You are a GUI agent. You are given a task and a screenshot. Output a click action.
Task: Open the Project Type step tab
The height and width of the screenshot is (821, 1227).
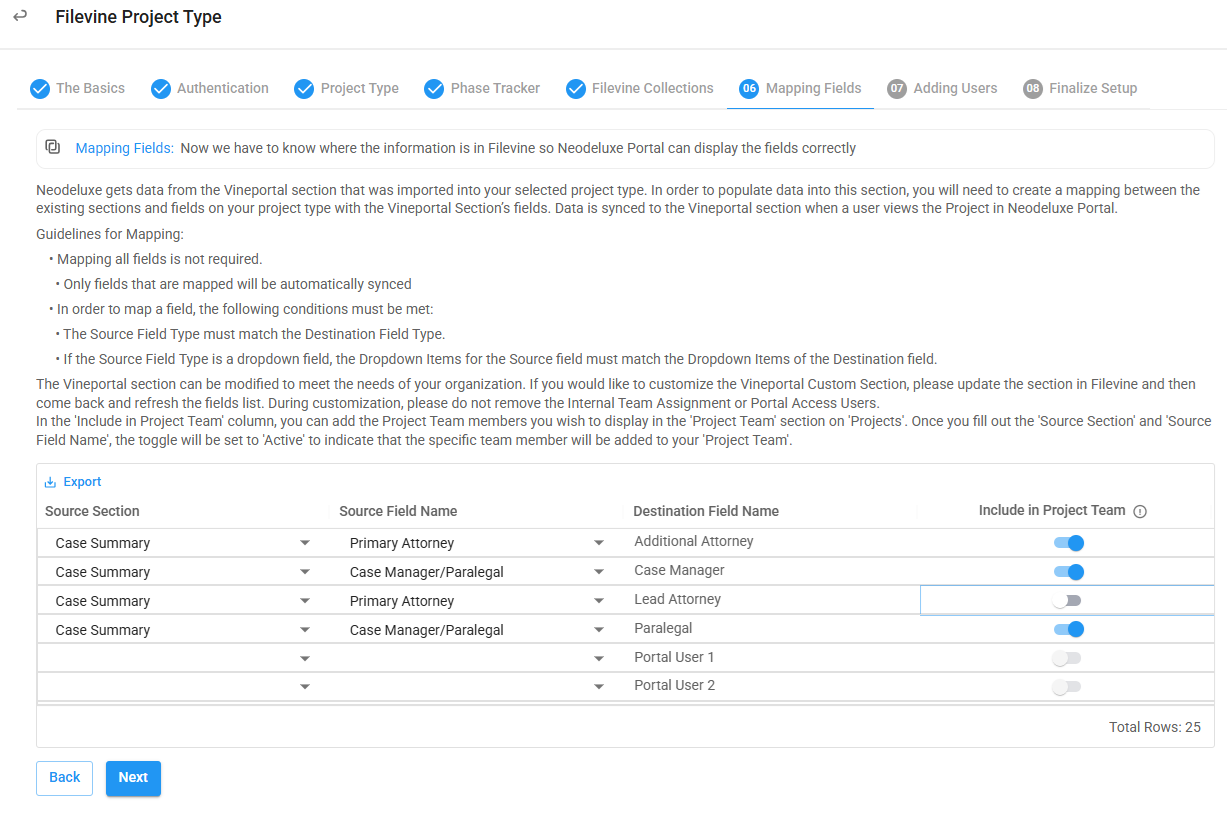pos(347,89)
